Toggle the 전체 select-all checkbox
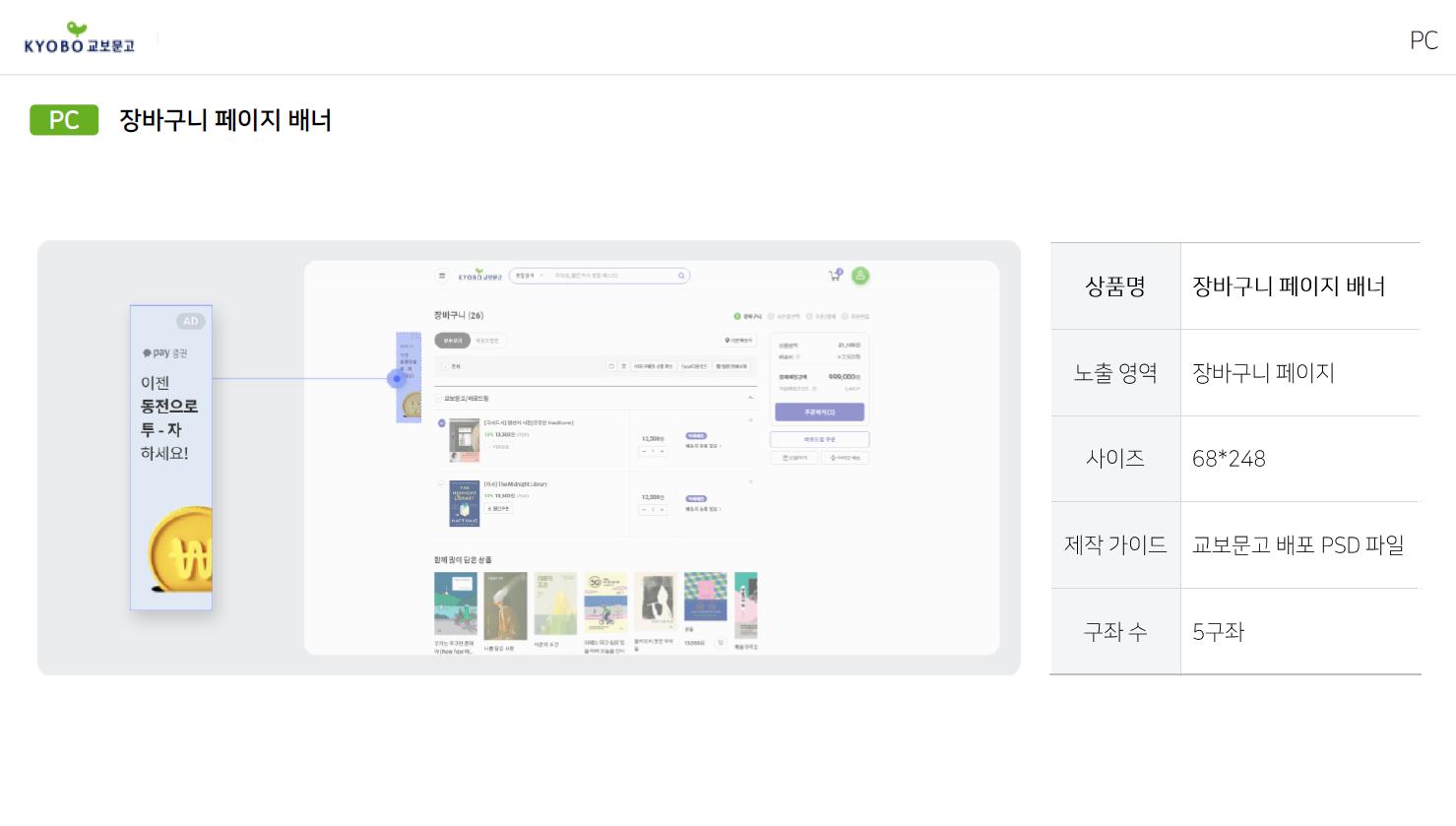Image resolution: width=1456 pixels, height=826 pixels. [444, 366]
